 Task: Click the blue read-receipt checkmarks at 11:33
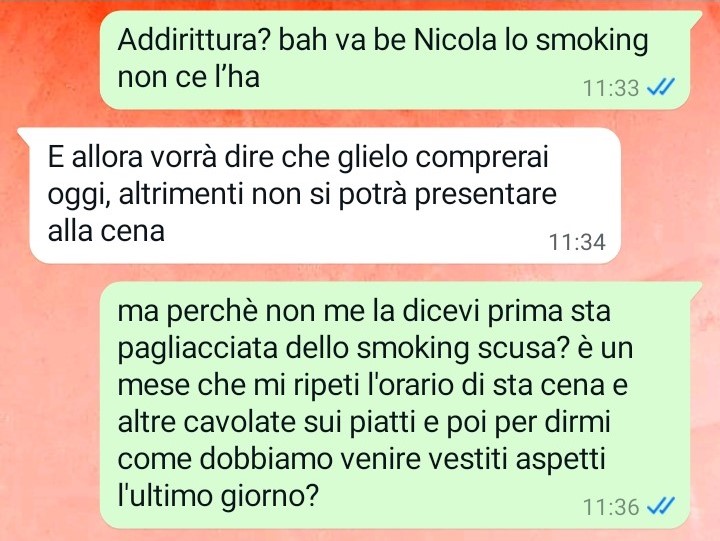pos(661,87)
